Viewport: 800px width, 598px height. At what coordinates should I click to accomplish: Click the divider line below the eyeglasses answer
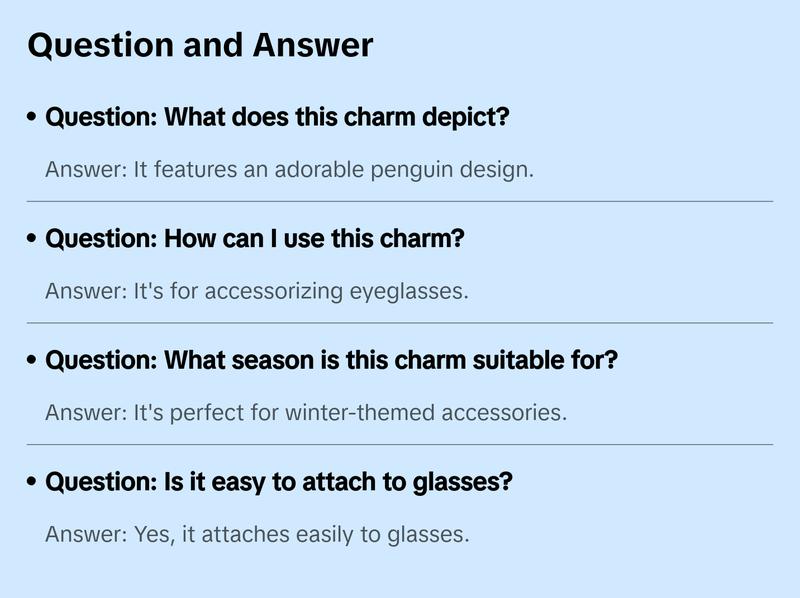click(400, 323)
